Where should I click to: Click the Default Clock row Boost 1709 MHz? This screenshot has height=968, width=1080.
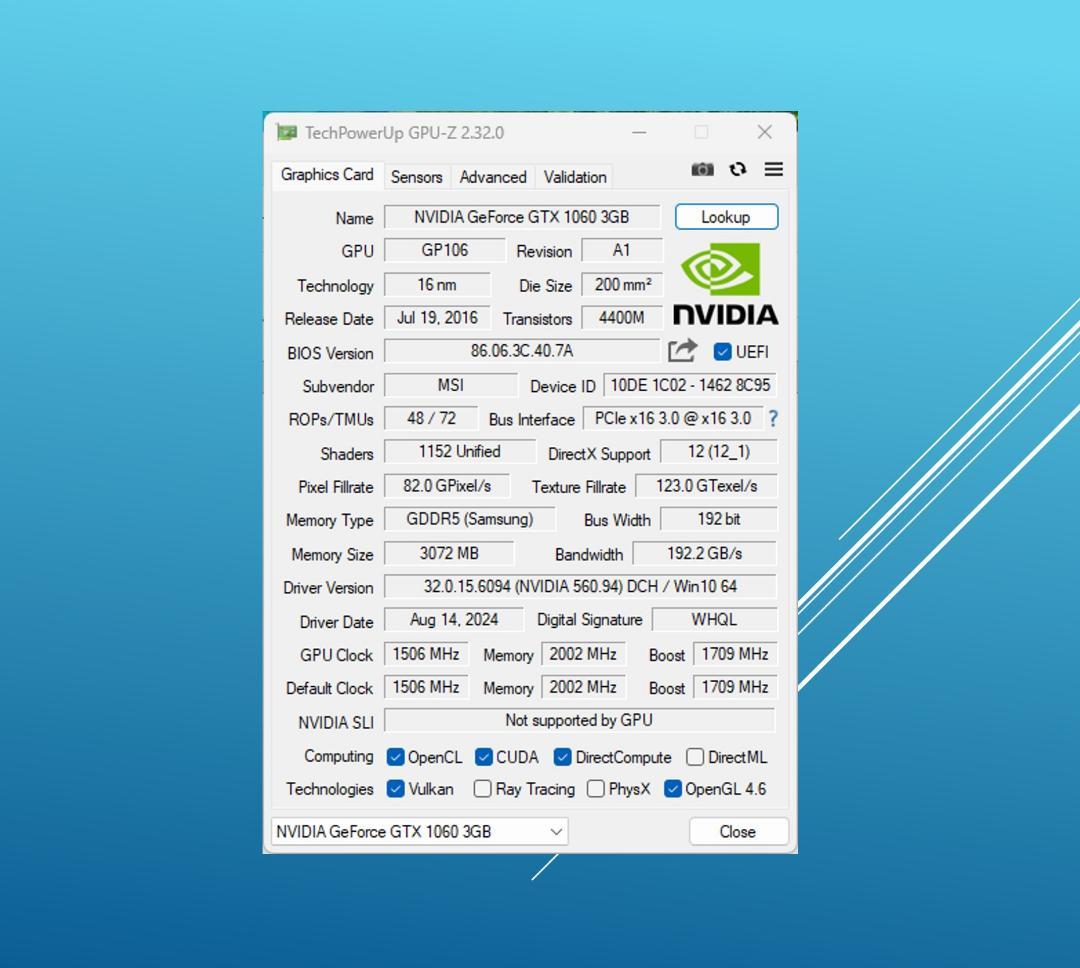735,687
